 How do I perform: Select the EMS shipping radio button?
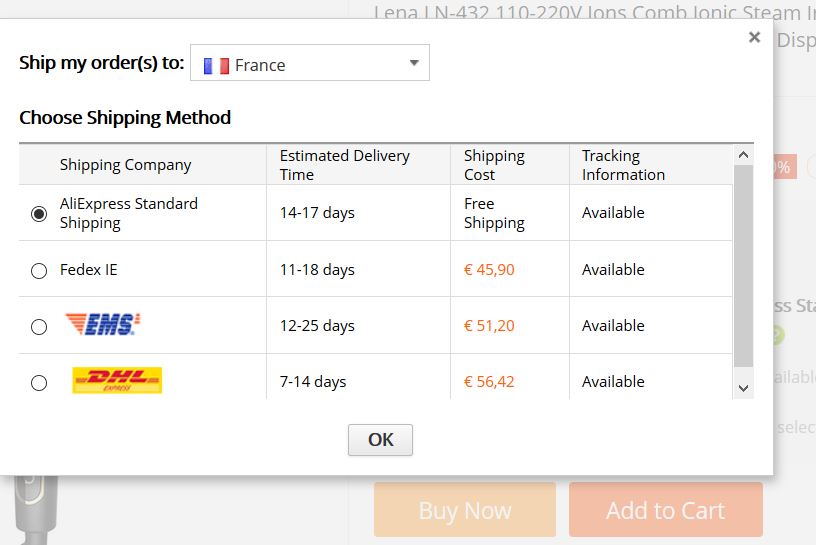(x=39, y=326)
